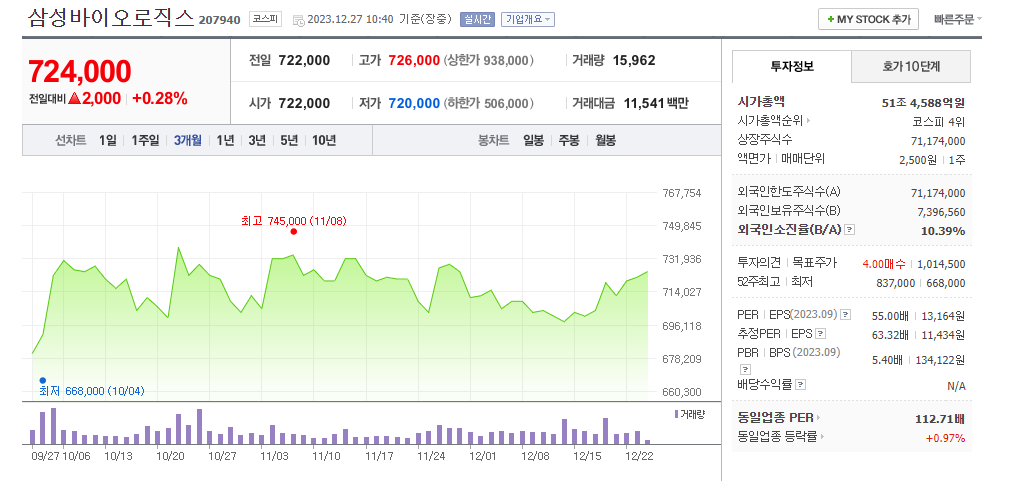
Task: Click 시가총액 value 51조 4,588억원
Action: [923, 102]
